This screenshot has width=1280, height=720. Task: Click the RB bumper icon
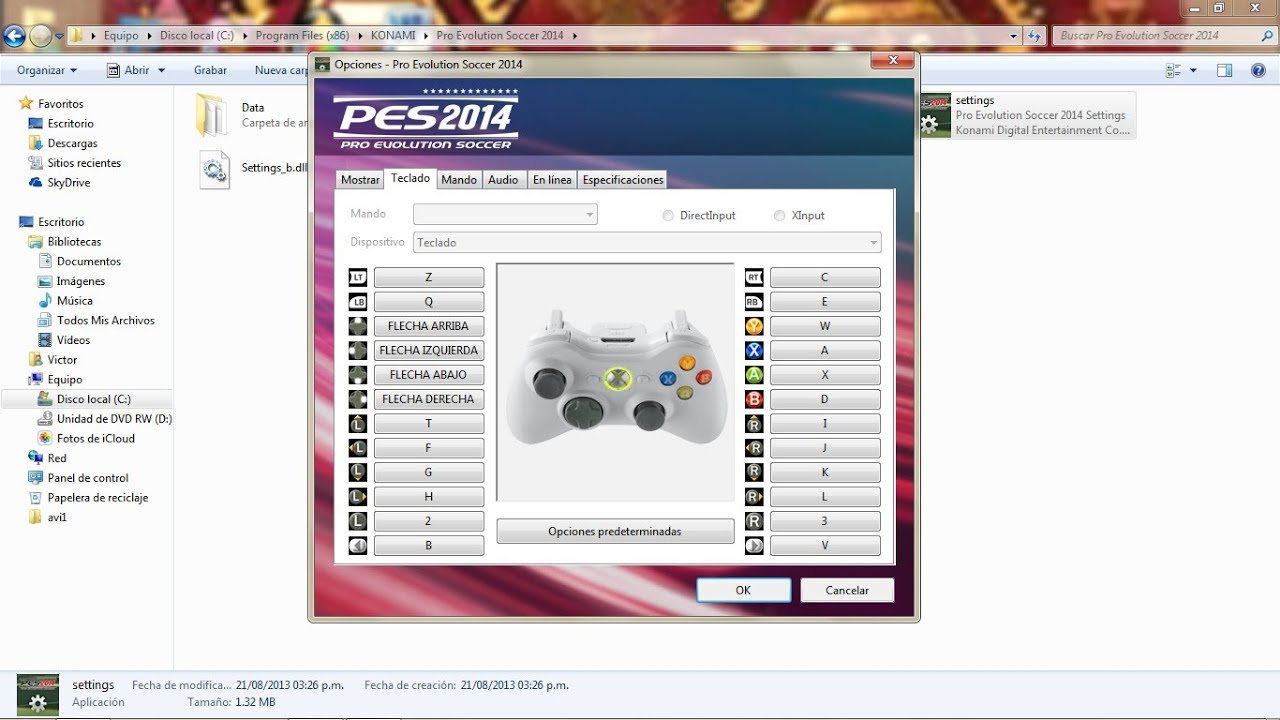[754, 301]
